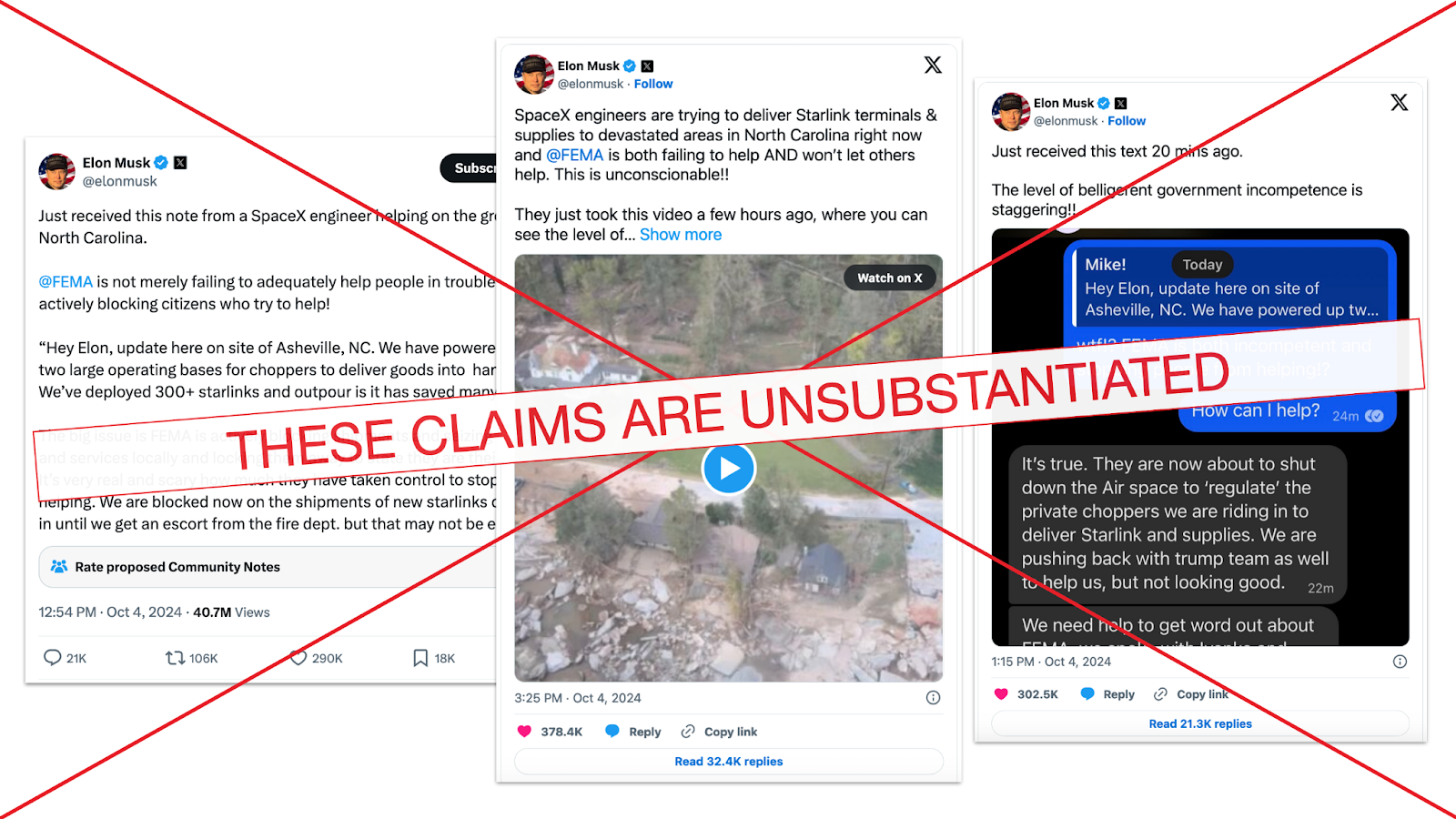The width and height of the screenshot is (1456, 819).
Task: Copy link of the middle tweet
Action: click(719, 732)
